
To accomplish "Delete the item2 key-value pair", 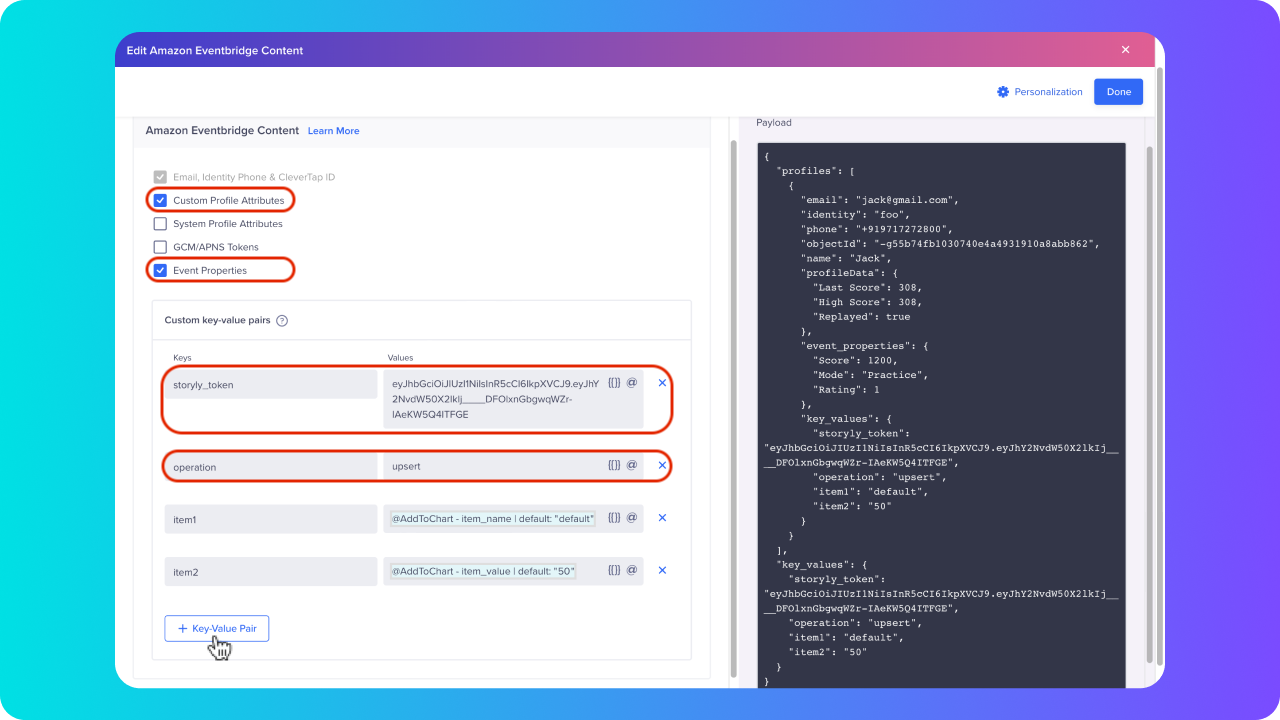I will coord(662,570).
